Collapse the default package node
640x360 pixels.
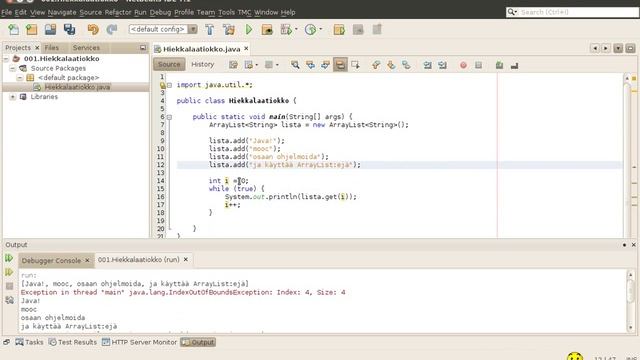20,78
